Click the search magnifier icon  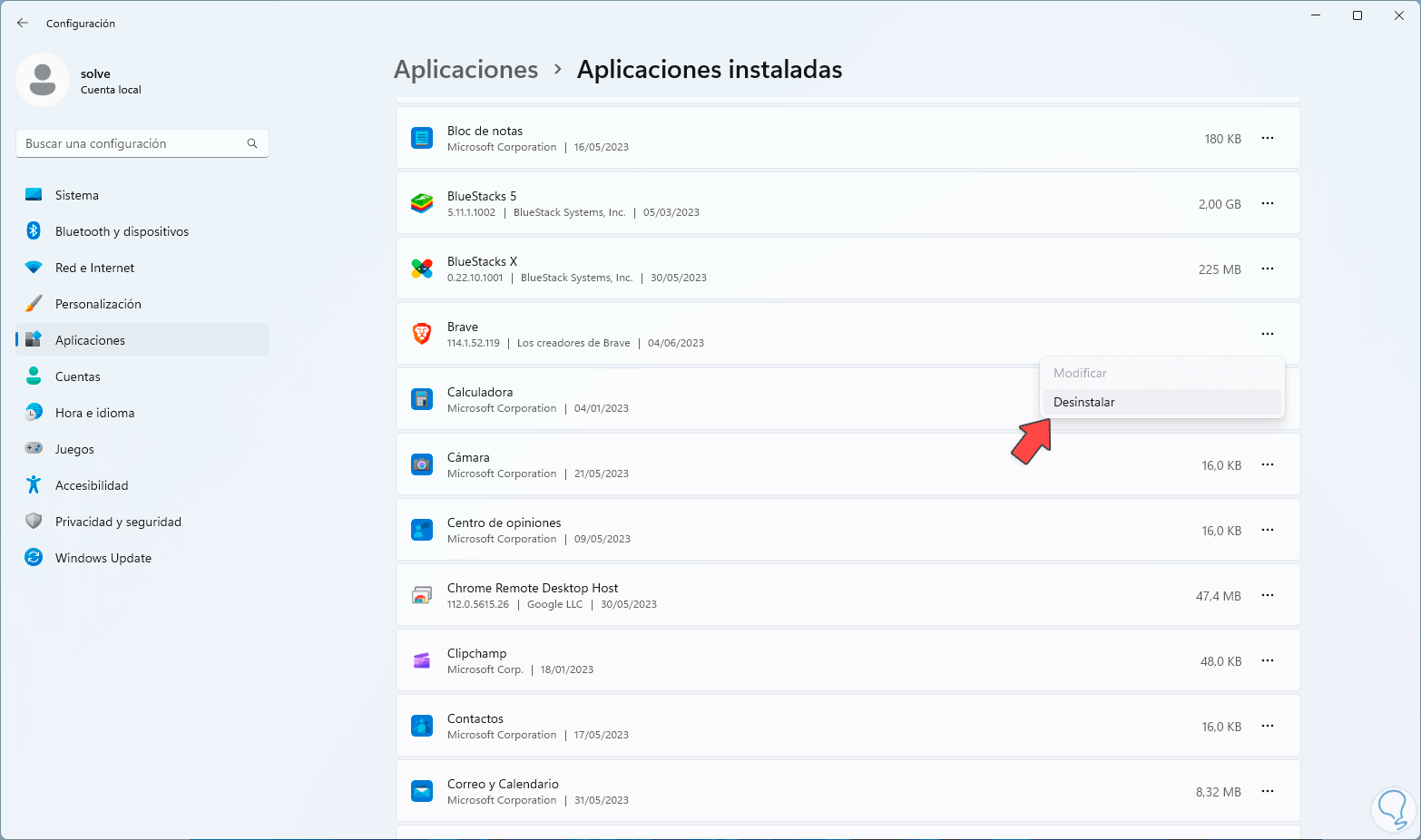click(x=252, y=143)
